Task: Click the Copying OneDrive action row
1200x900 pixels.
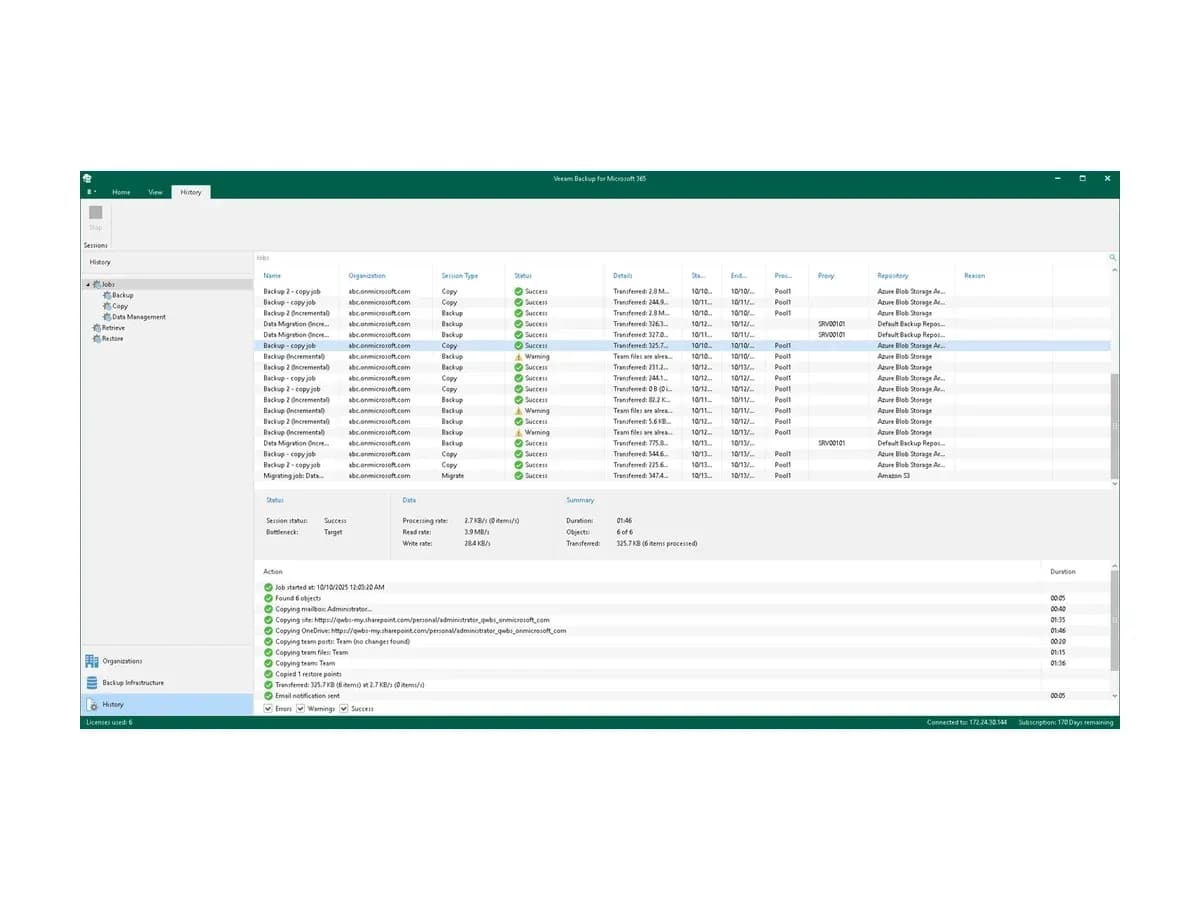Action: 683,631
